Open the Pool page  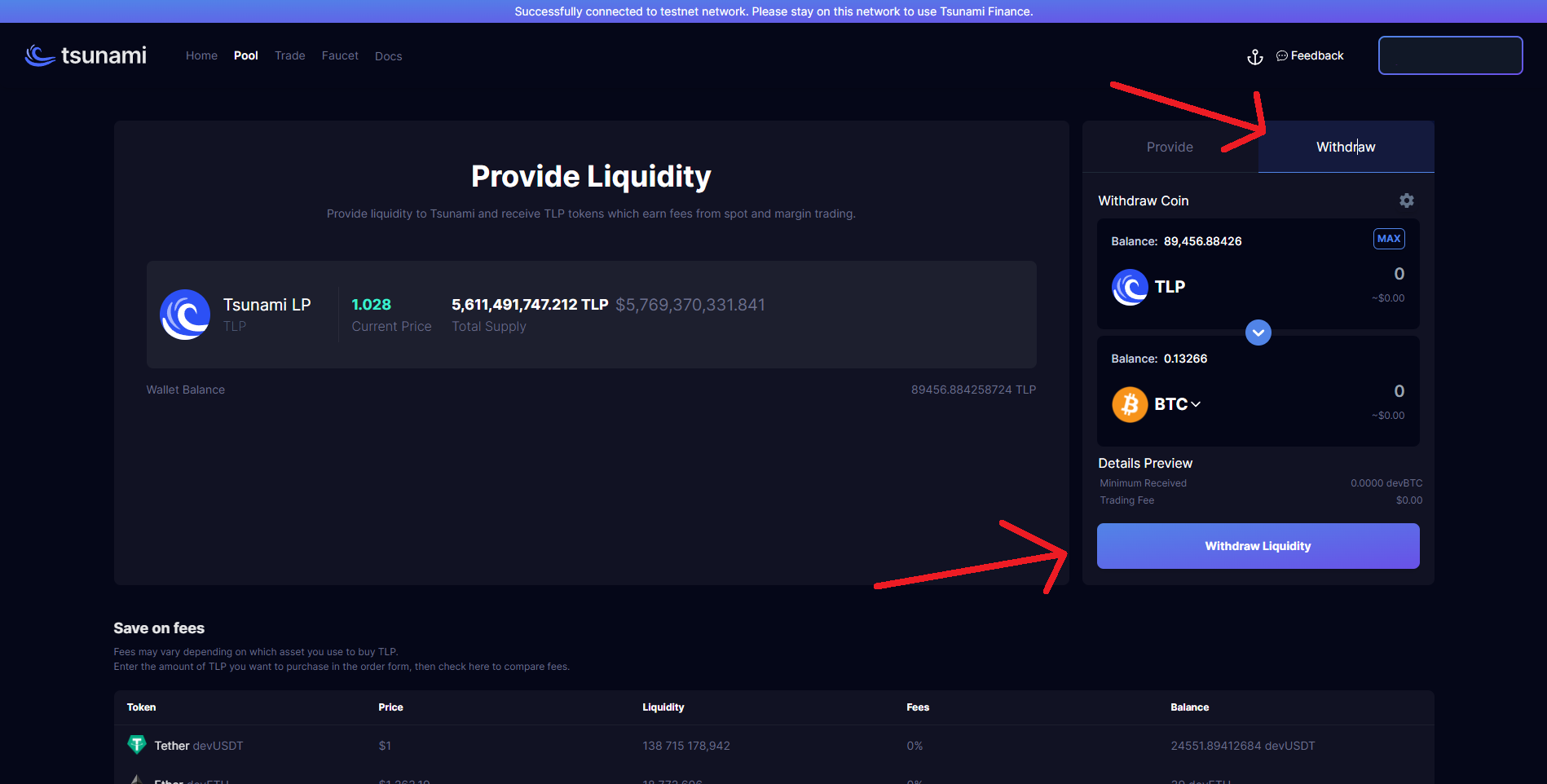tap(246, 55)
